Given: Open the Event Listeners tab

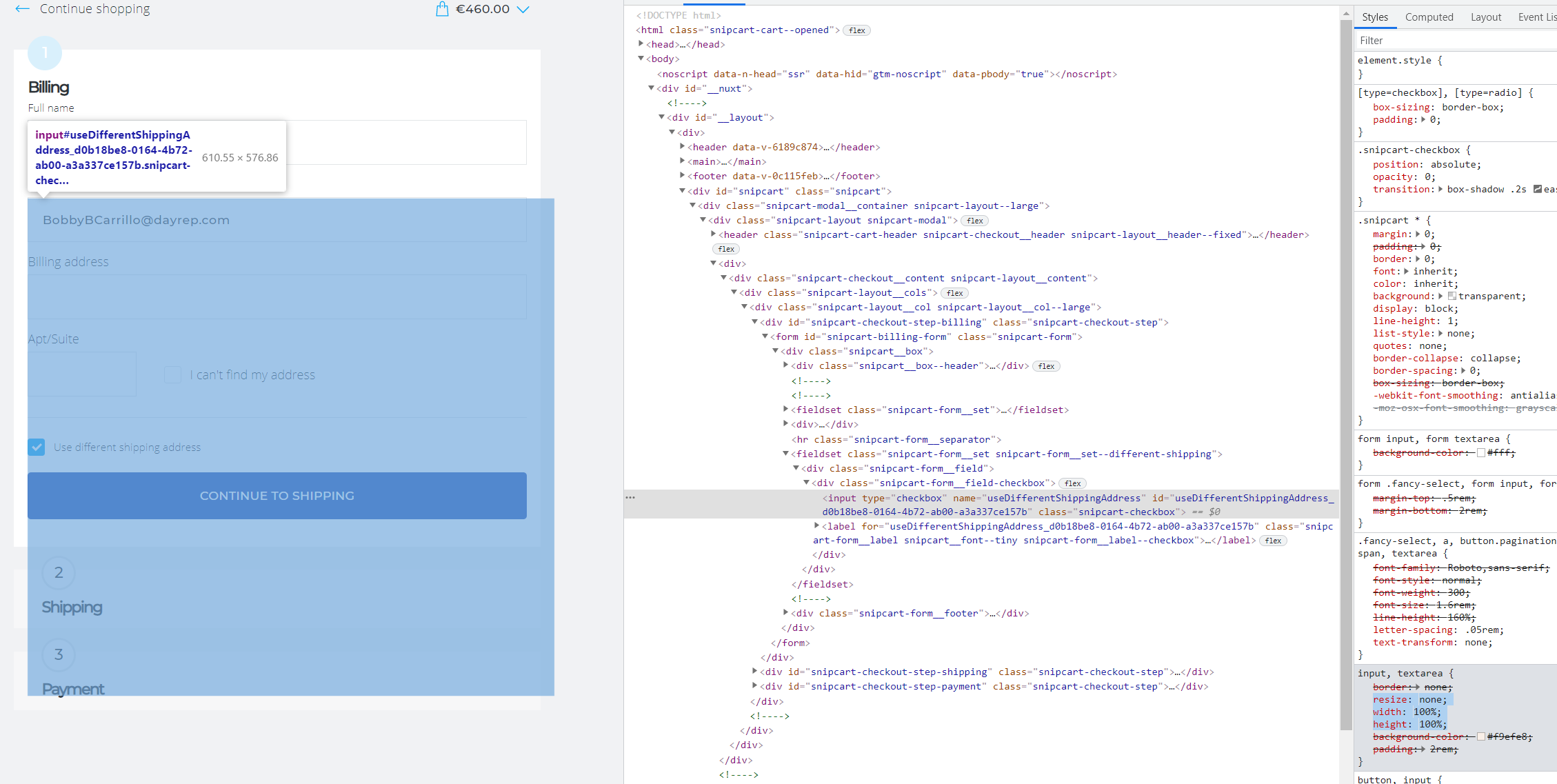Looking at the screenshot, I should point(1537,17).
